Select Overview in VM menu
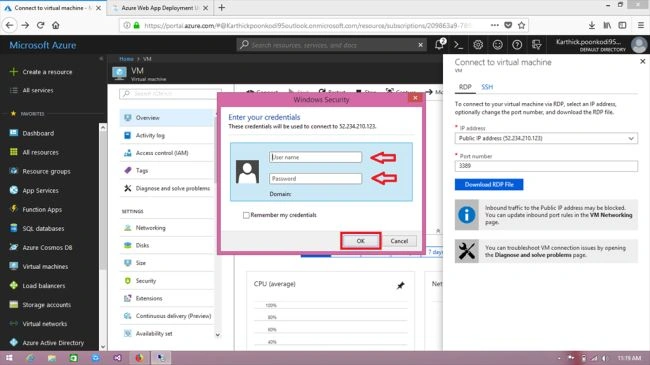The height and width of the screenshot is (365, 650). (167, 118)
